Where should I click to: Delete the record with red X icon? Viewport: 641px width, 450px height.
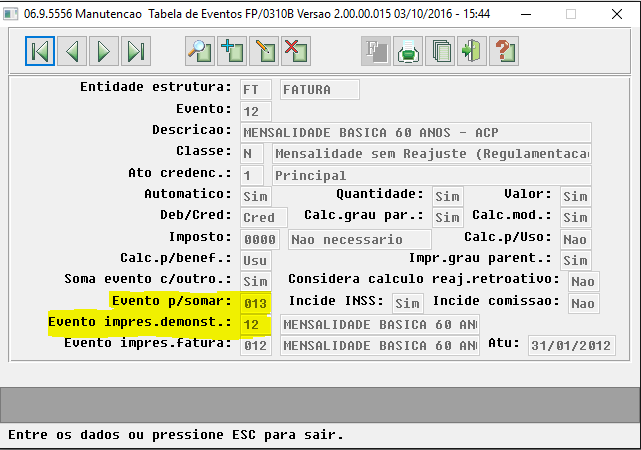pos(296,51)
